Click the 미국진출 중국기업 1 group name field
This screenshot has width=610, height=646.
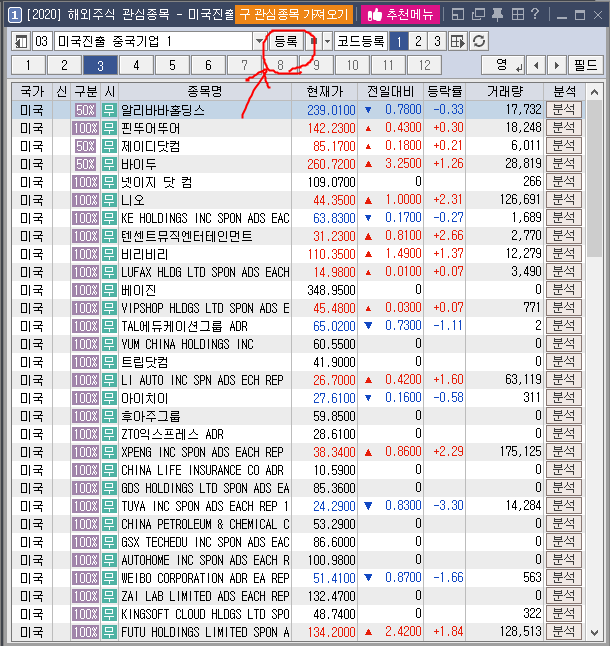point(154,41)
